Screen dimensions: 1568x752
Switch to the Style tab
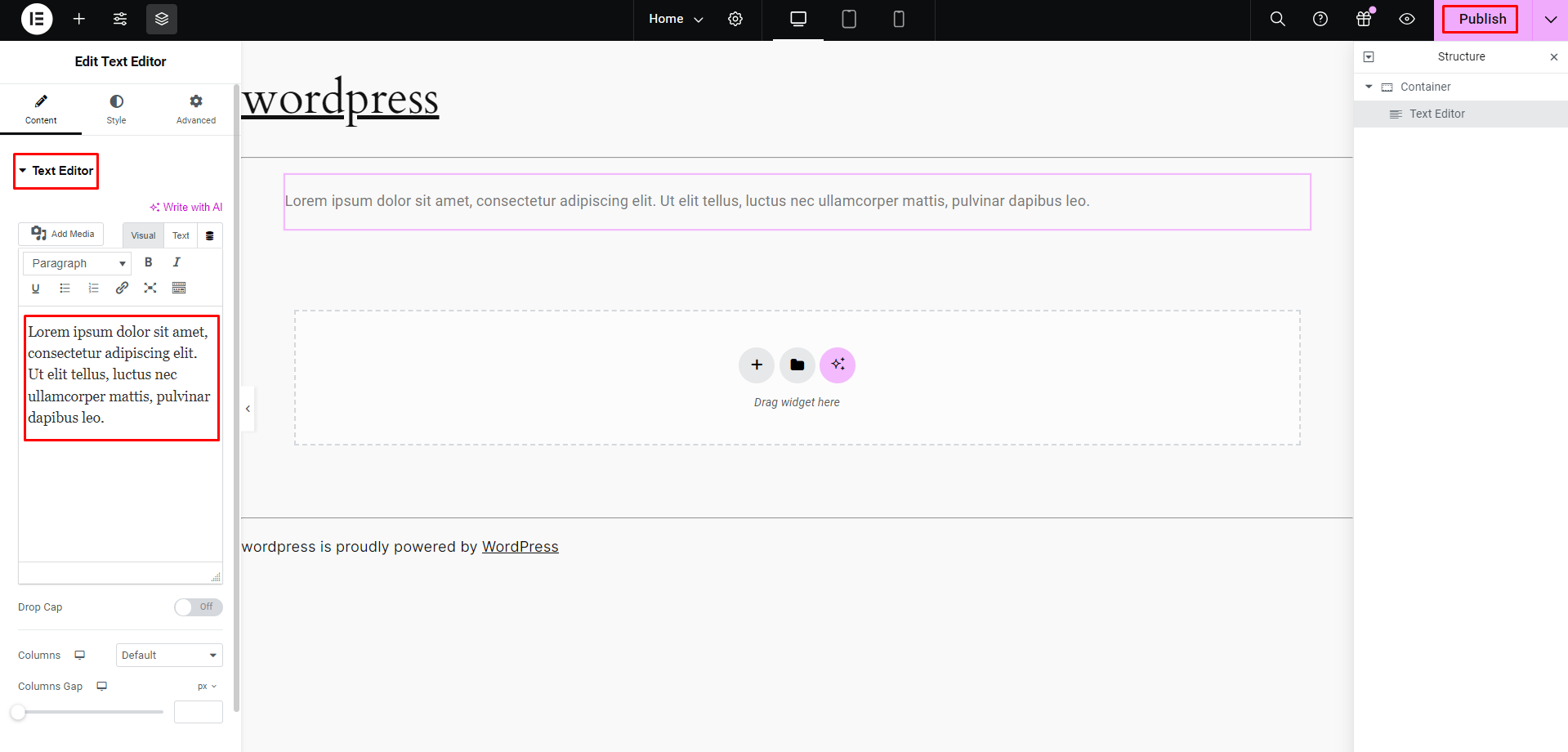116,109
